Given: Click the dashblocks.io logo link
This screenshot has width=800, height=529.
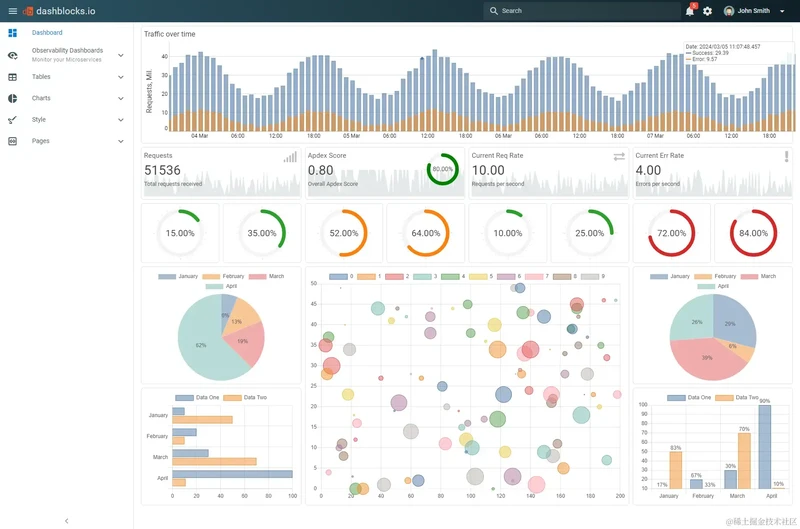Looking at the screenshot, I should [x=59, y=11].
